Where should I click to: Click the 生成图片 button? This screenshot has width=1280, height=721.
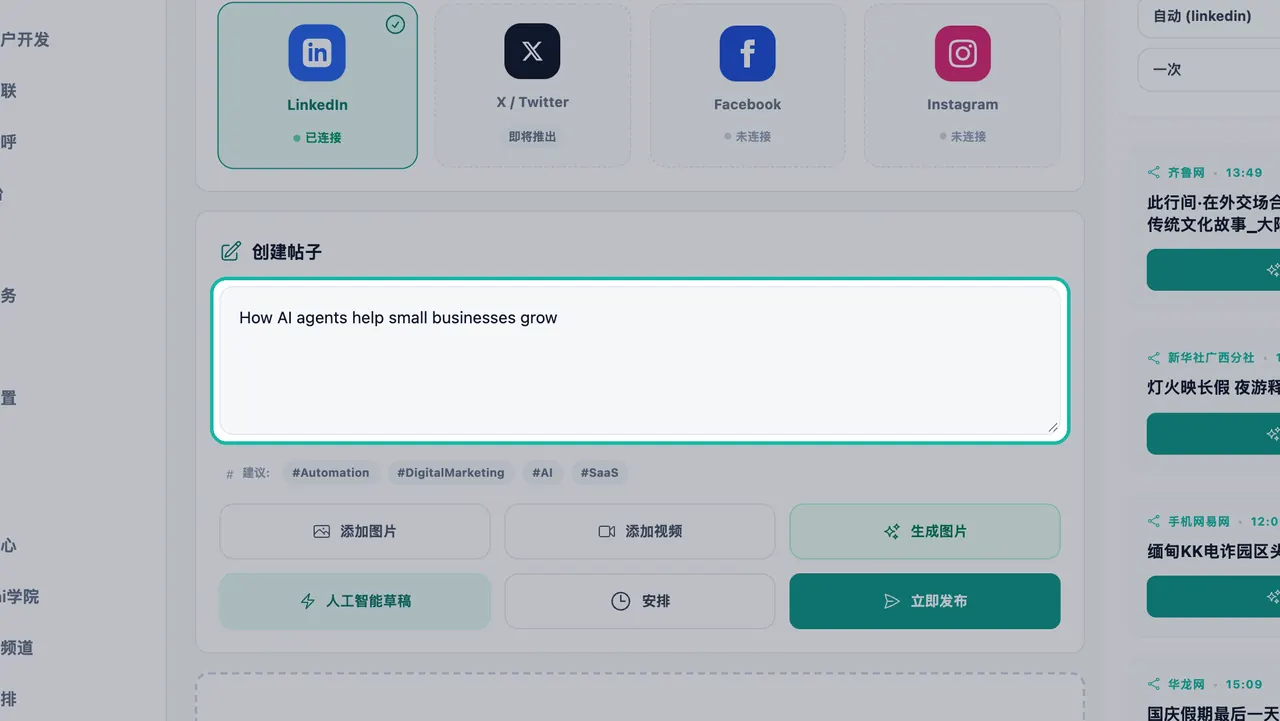pyautogui.click(x=925, y=531)
